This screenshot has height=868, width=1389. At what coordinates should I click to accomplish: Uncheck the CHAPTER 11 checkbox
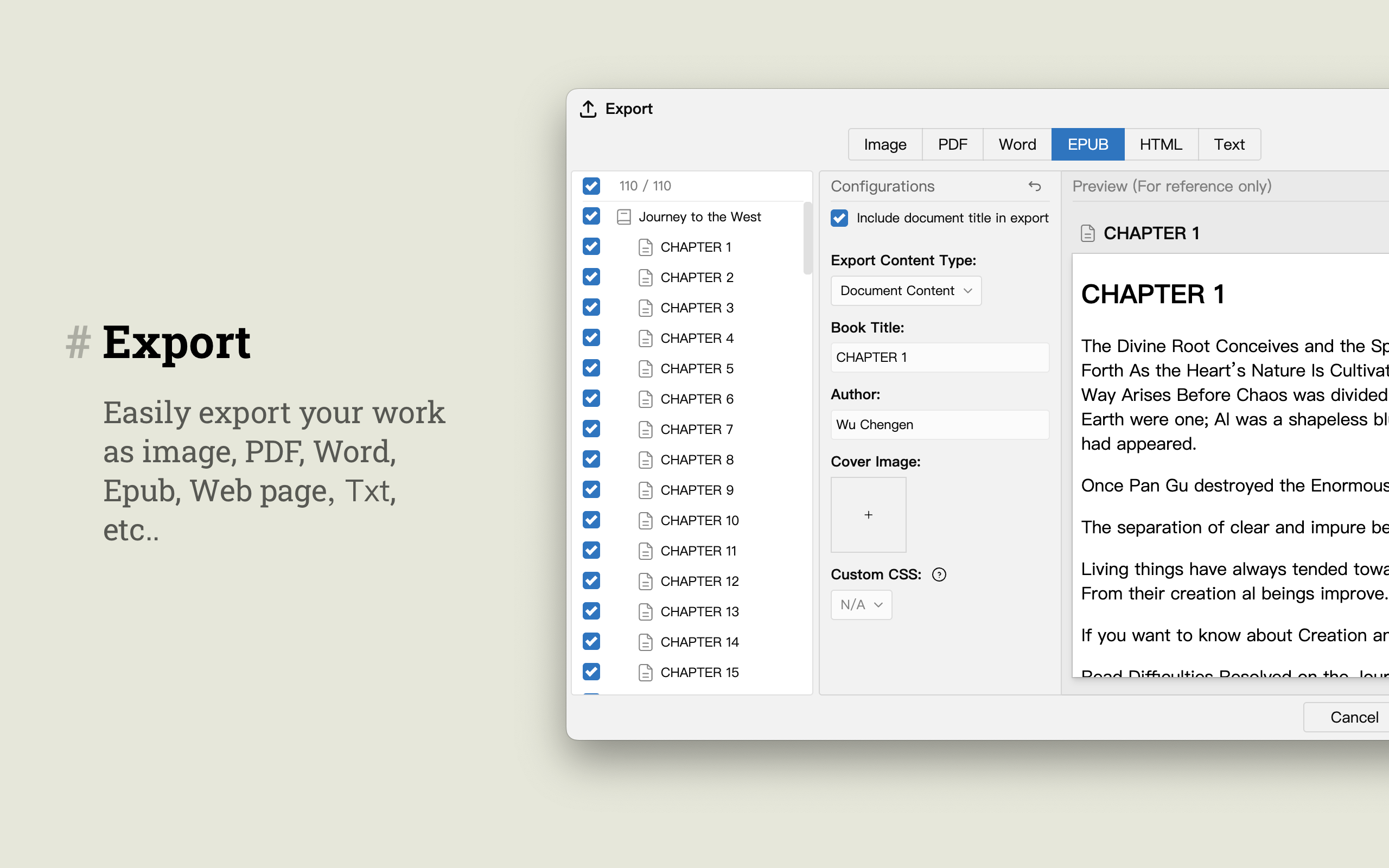pos(591,551)
